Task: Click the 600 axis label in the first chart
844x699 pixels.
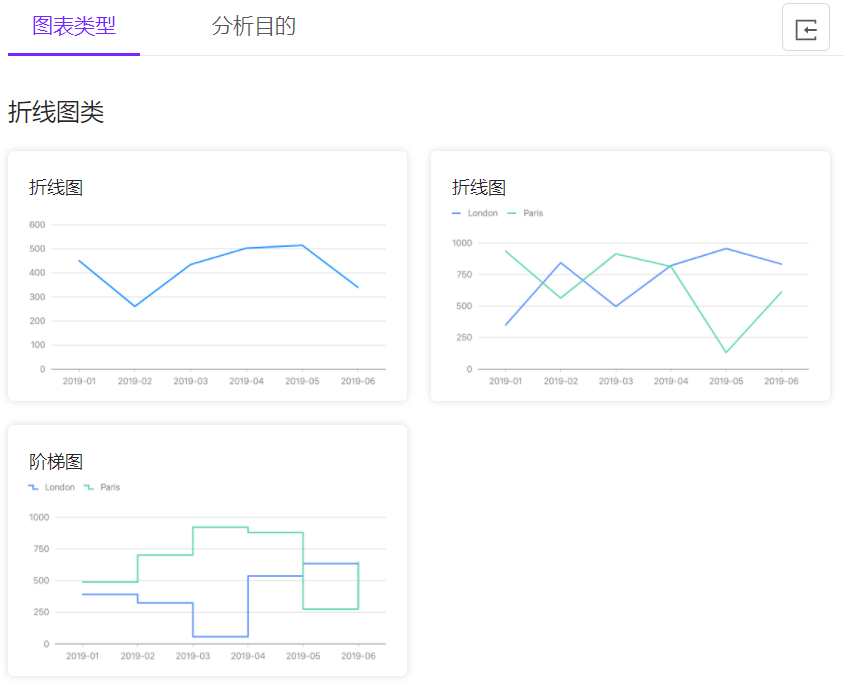Action: 37,224
